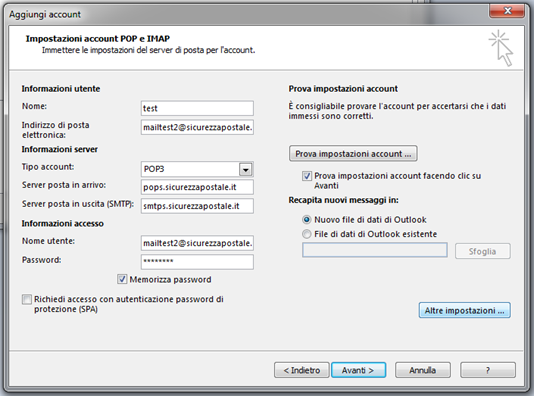Click the Informazioni server heading
The width and height of the screenshot is (534, 396).
point(60,149)
